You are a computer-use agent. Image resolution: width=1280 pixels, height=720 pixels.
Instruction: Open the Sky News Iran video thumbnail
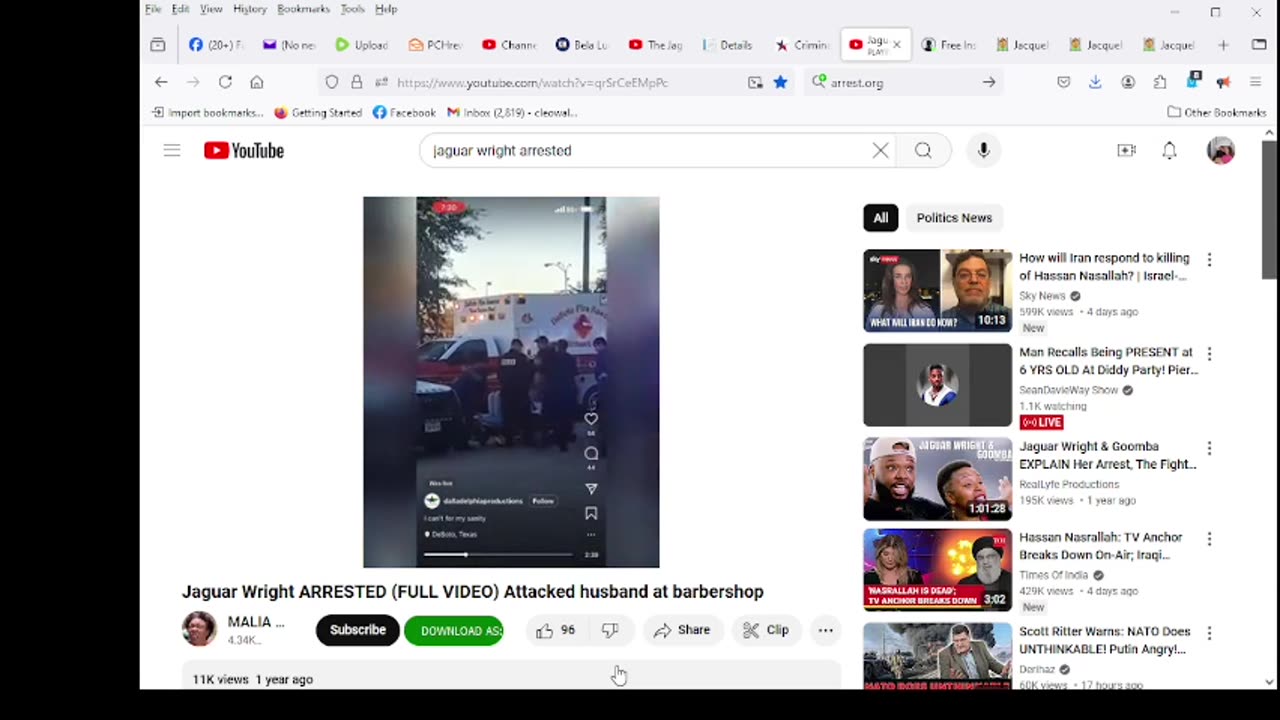(x=938, y=290)
